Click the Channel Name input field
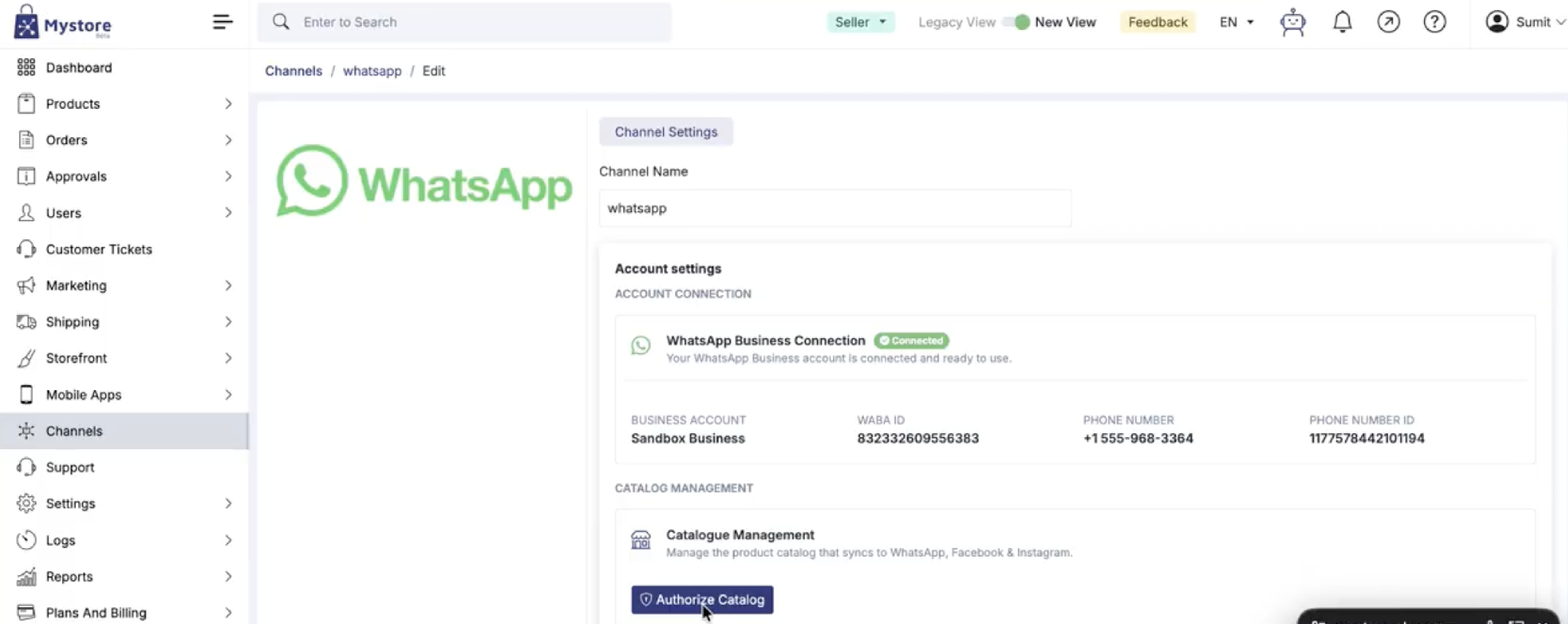 835,208
